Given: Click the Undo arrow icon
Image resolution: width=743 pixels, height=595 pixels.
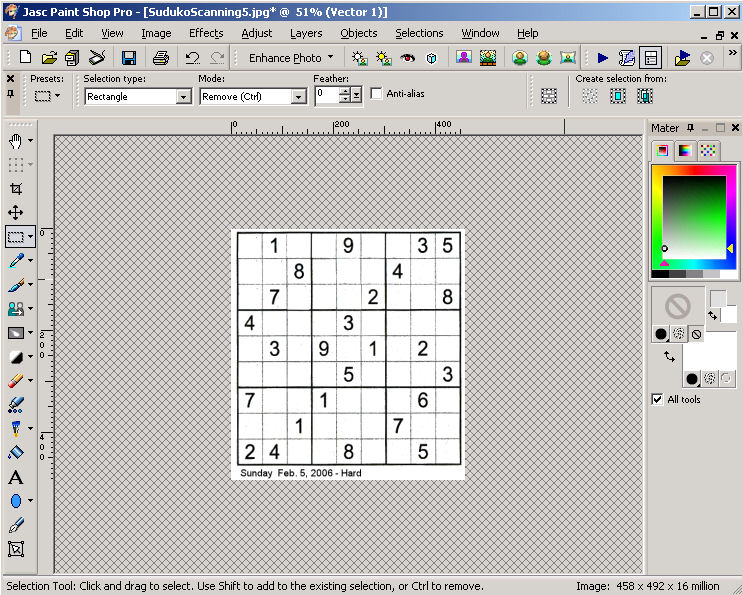Looking at the screenshot, I should coord(192,58).
